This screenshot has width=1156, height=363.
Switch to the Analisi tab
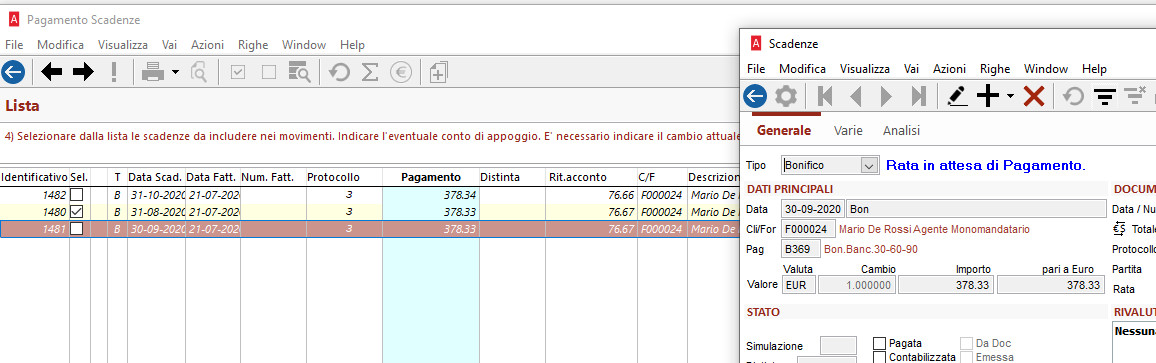[x=902, y=131]
